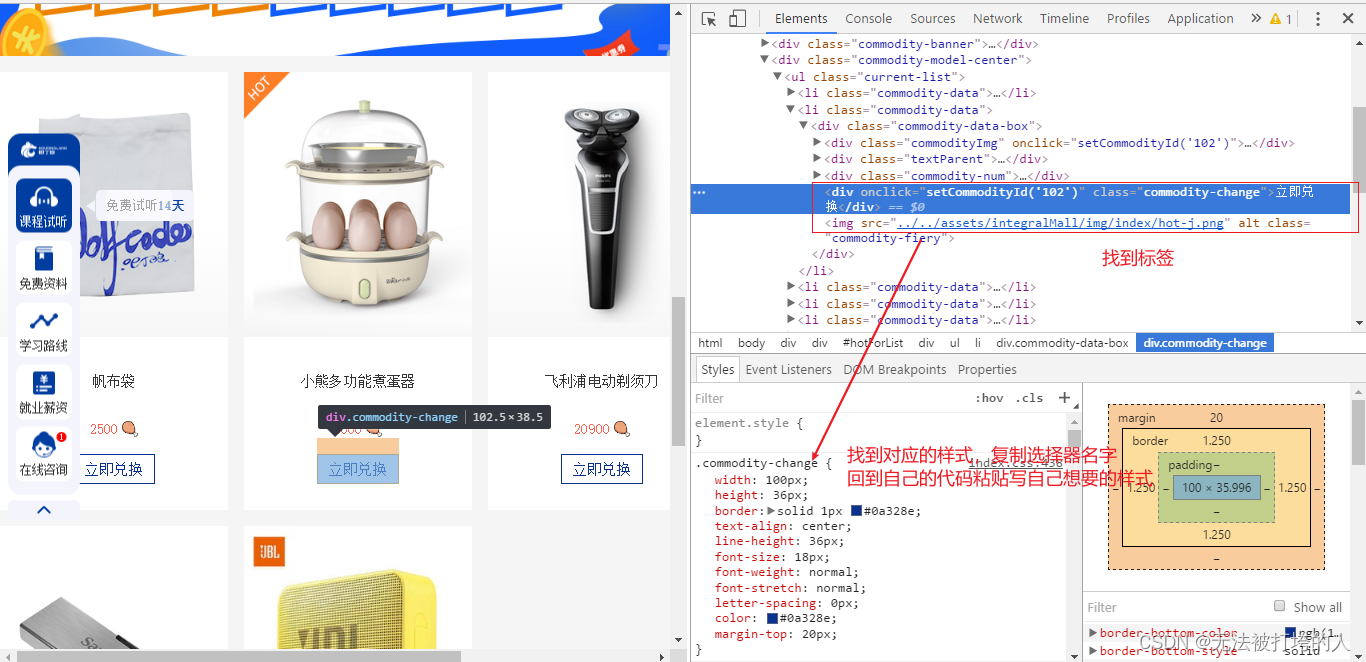
Task: Toggle the device toolbar icon
Action: (737, 19)
